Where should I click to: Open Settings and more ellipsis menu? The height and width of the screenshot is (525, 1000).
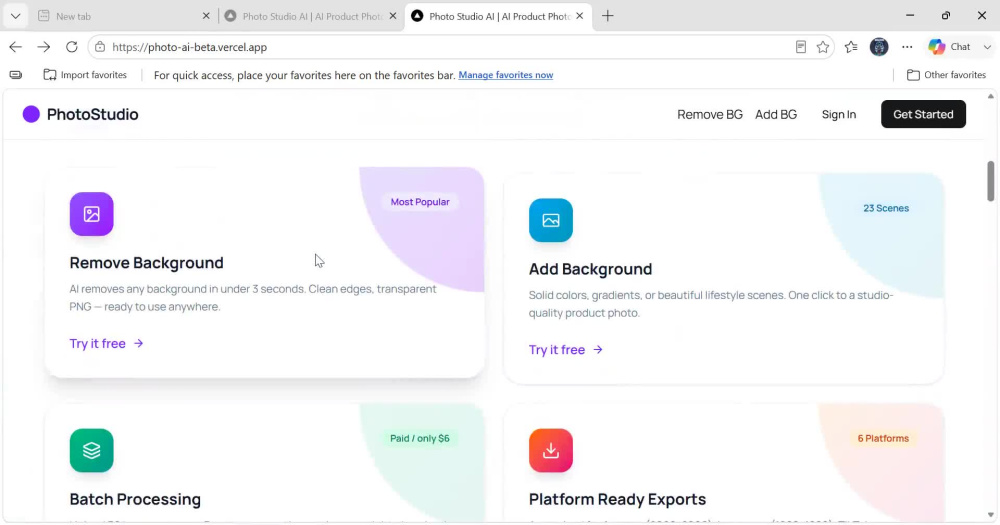click(907, 47)
